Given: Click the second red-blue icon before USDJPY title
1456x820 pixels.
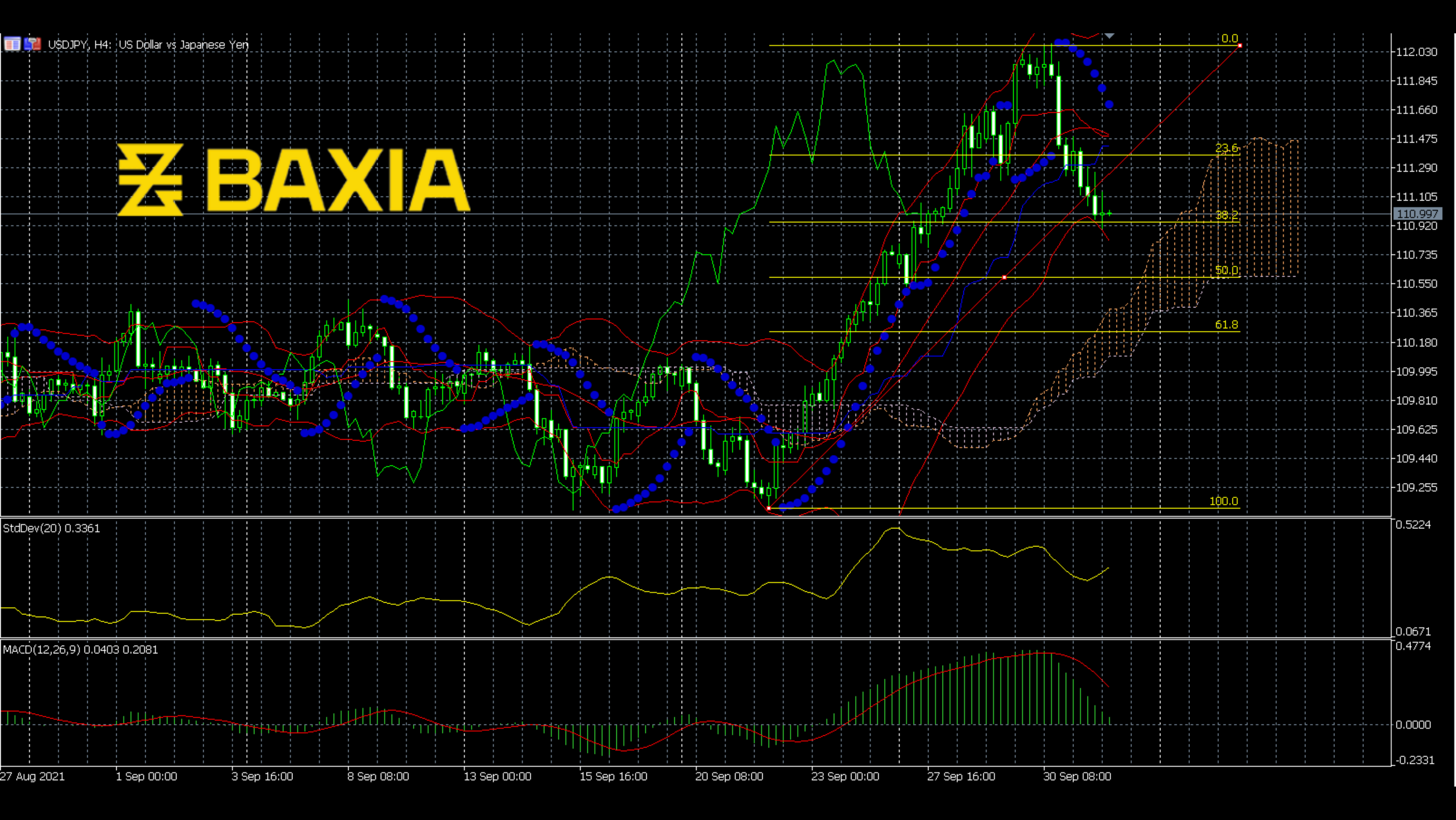Looking at the screenshot, I should pos(33,44).
